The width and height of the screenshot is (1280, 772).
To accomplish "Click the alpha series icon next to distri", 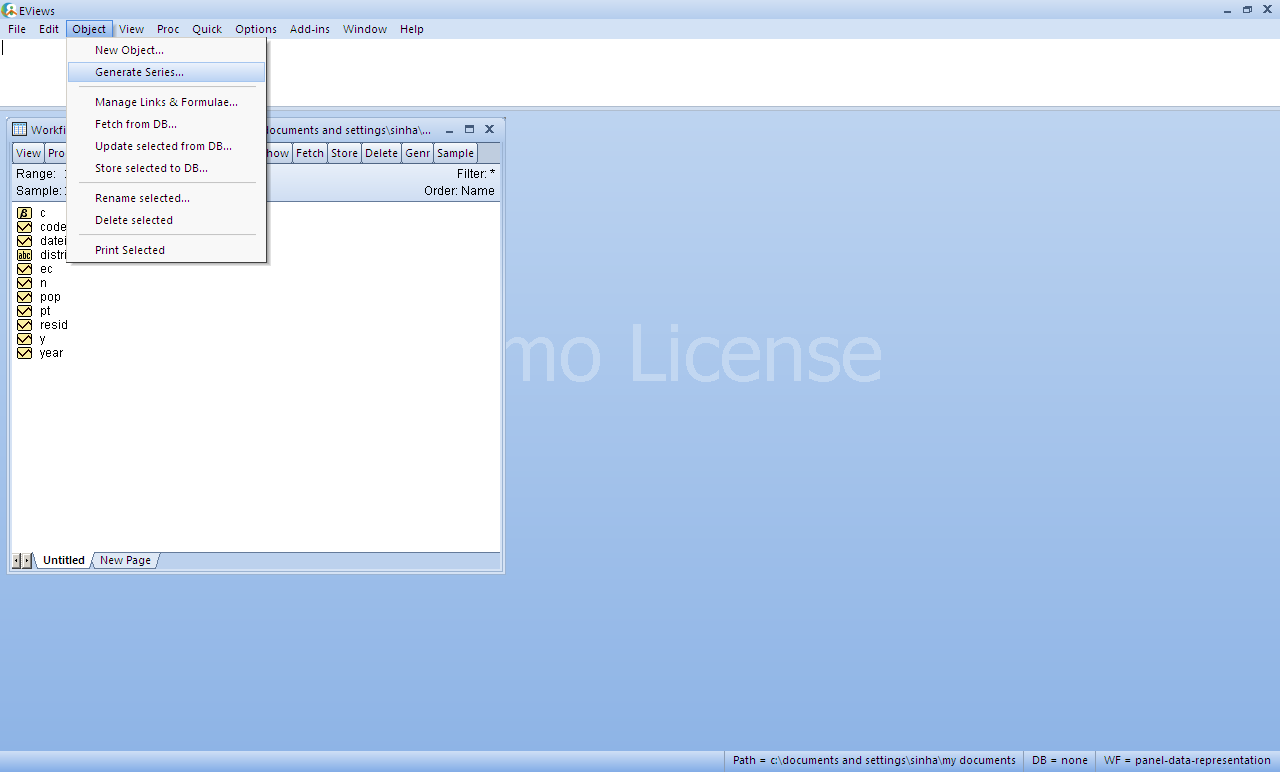I will pos(25,255).
